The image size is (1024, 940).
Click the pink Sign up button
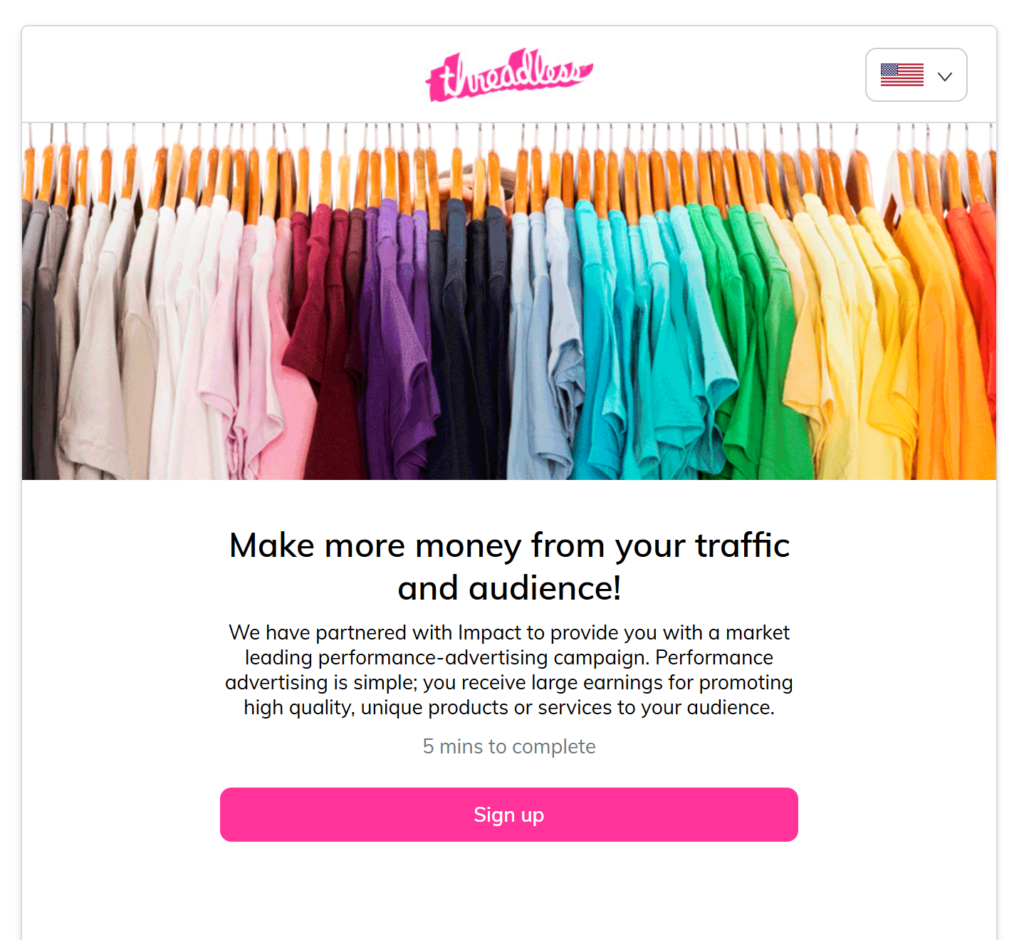pyautogui.click(x=509, y=815)
